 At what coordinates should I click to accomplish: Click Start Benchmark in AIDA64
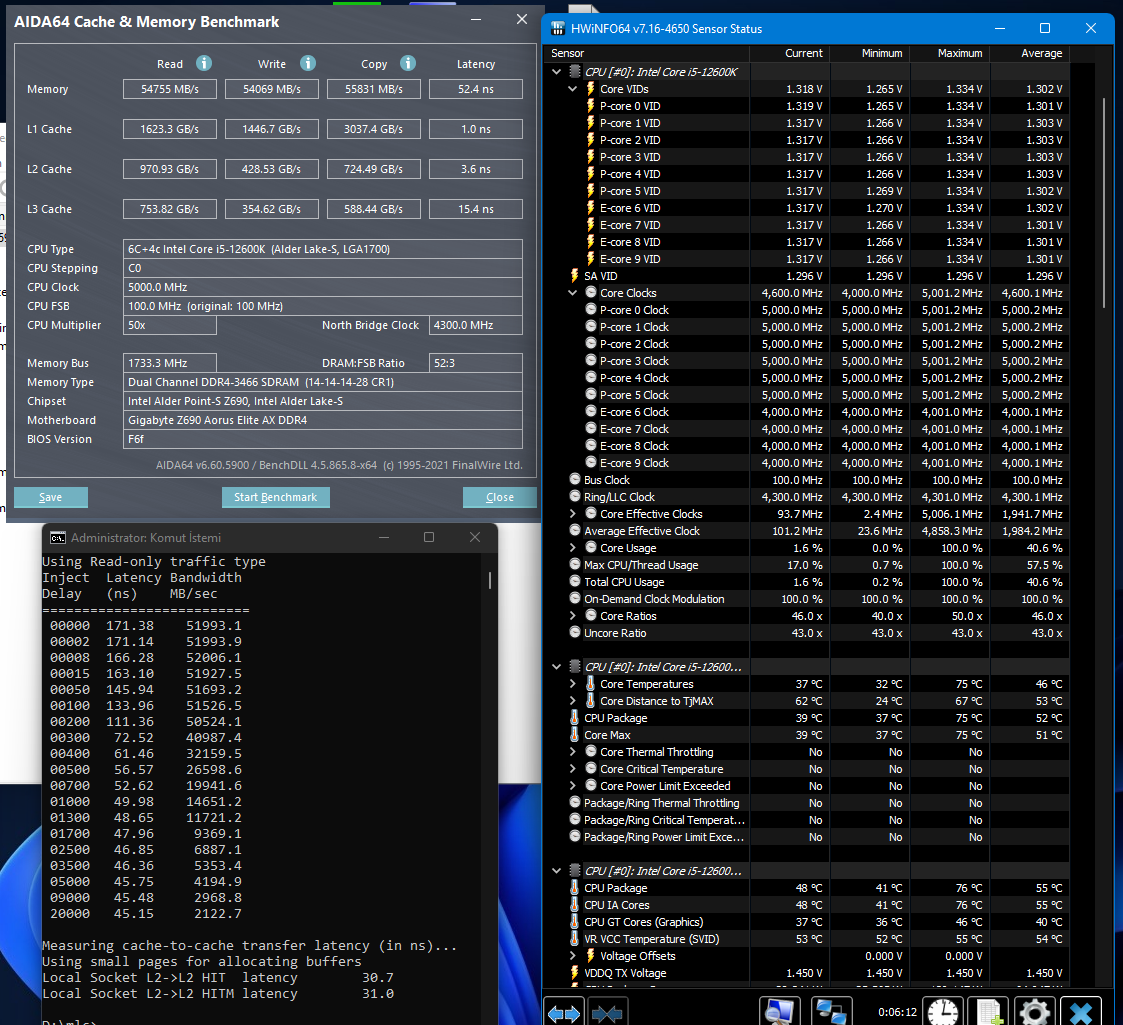point(276,497)
